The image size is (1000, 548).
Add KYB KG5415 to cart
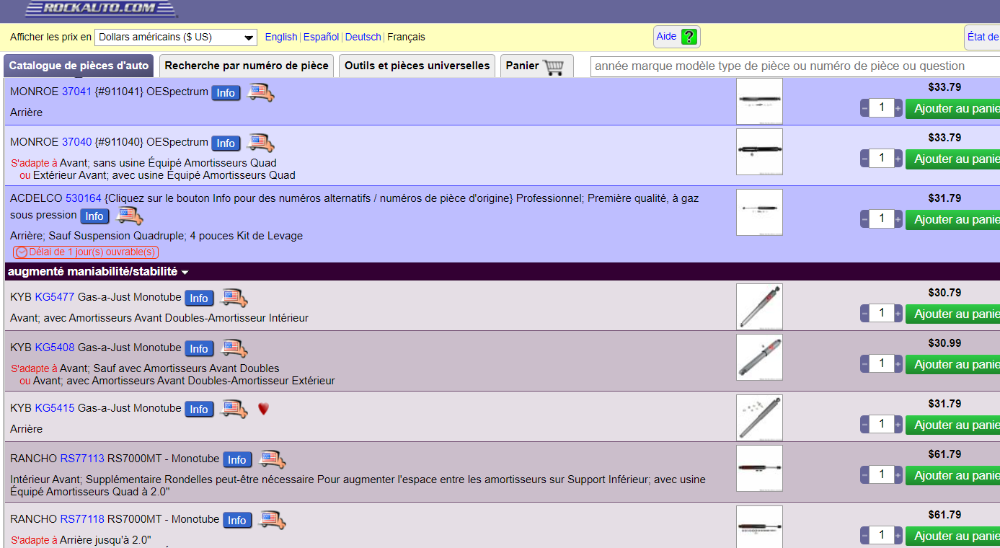[x=953, y=425]
